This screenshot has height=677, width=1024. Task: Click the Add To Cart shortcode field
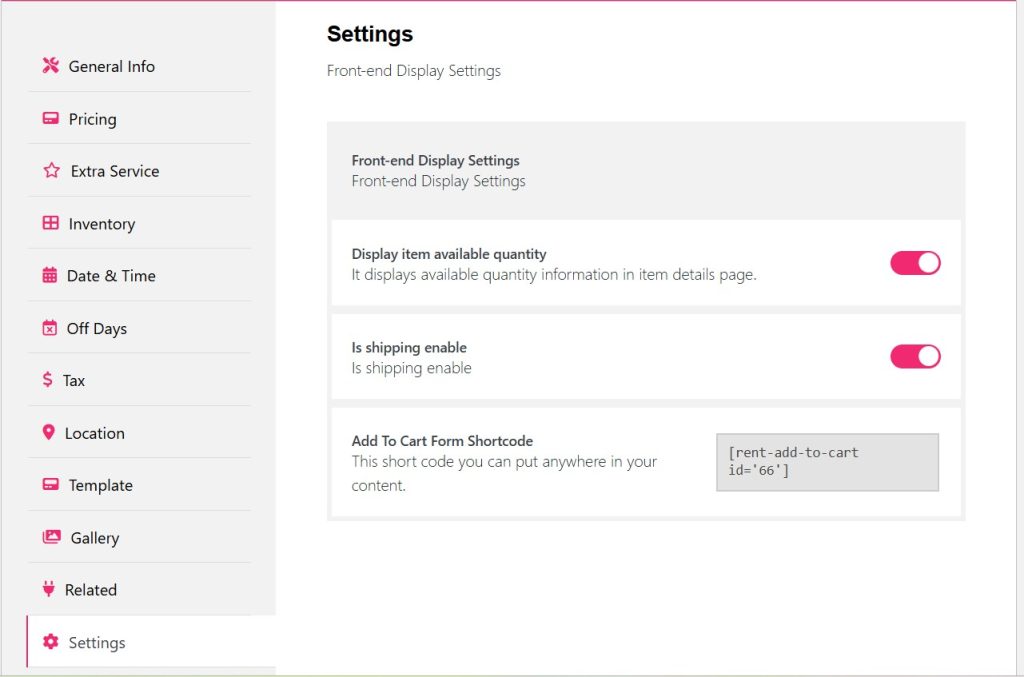(827, 462)
